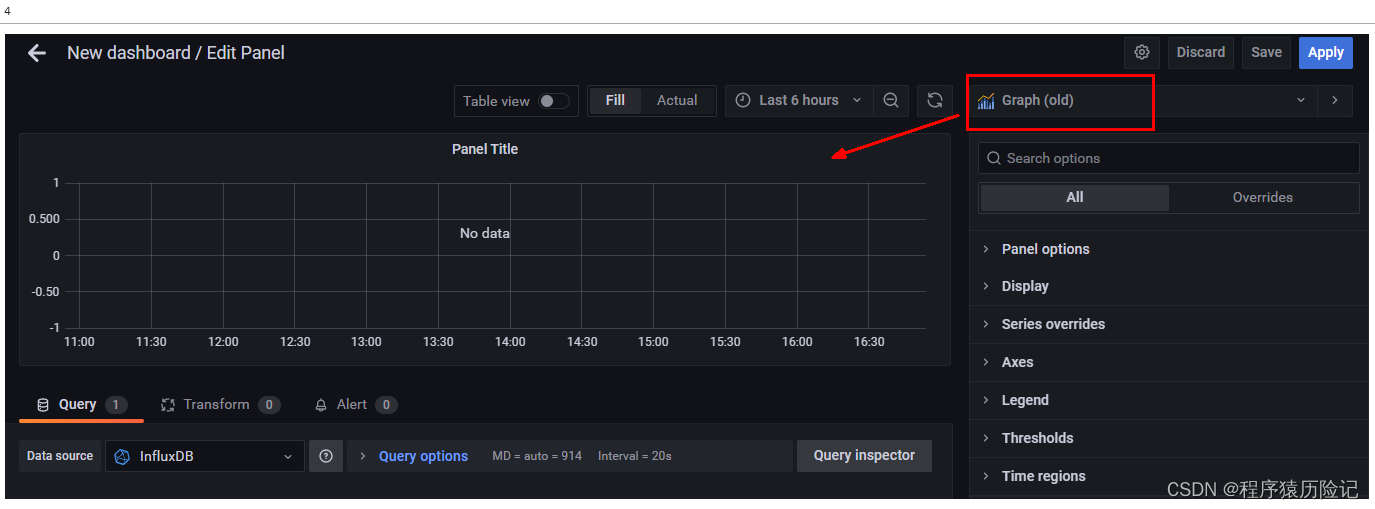This screenshot has width=1375, height=509.
Task: Expand the Axes section
Action: click(1169, 362)
